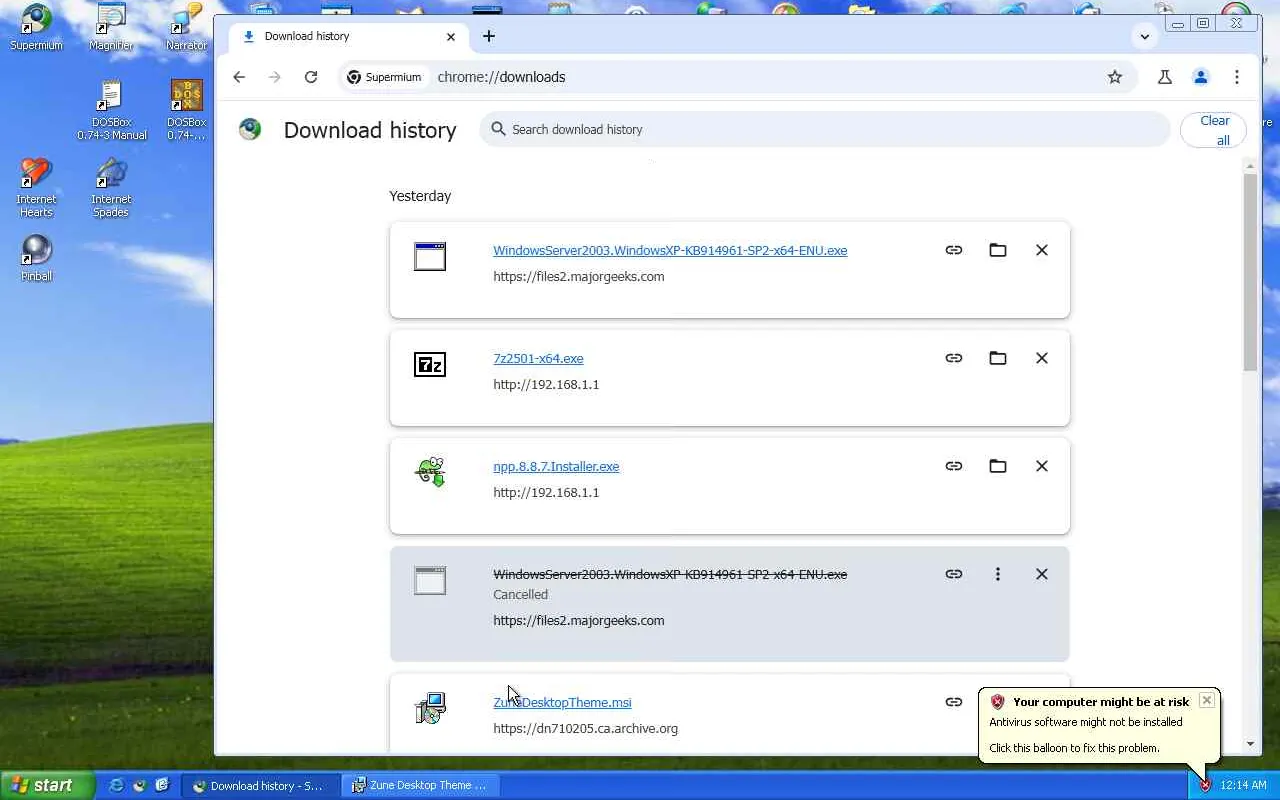Click the scrollbar down arrow
Image resolution: width=1280 pixels, height=800 pixels.
coord(1251,744)
